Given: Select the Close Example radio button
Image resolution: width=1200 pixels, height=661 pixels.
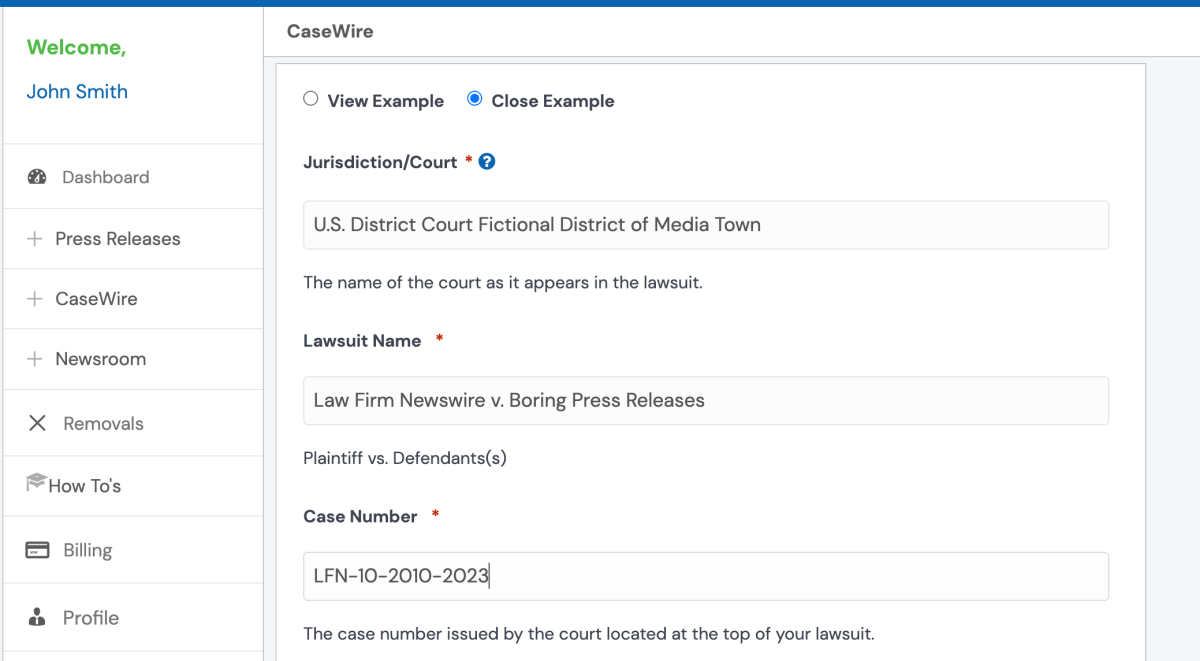Looking at the screenshot, I should pyautogui.click(x=474, y=99).
